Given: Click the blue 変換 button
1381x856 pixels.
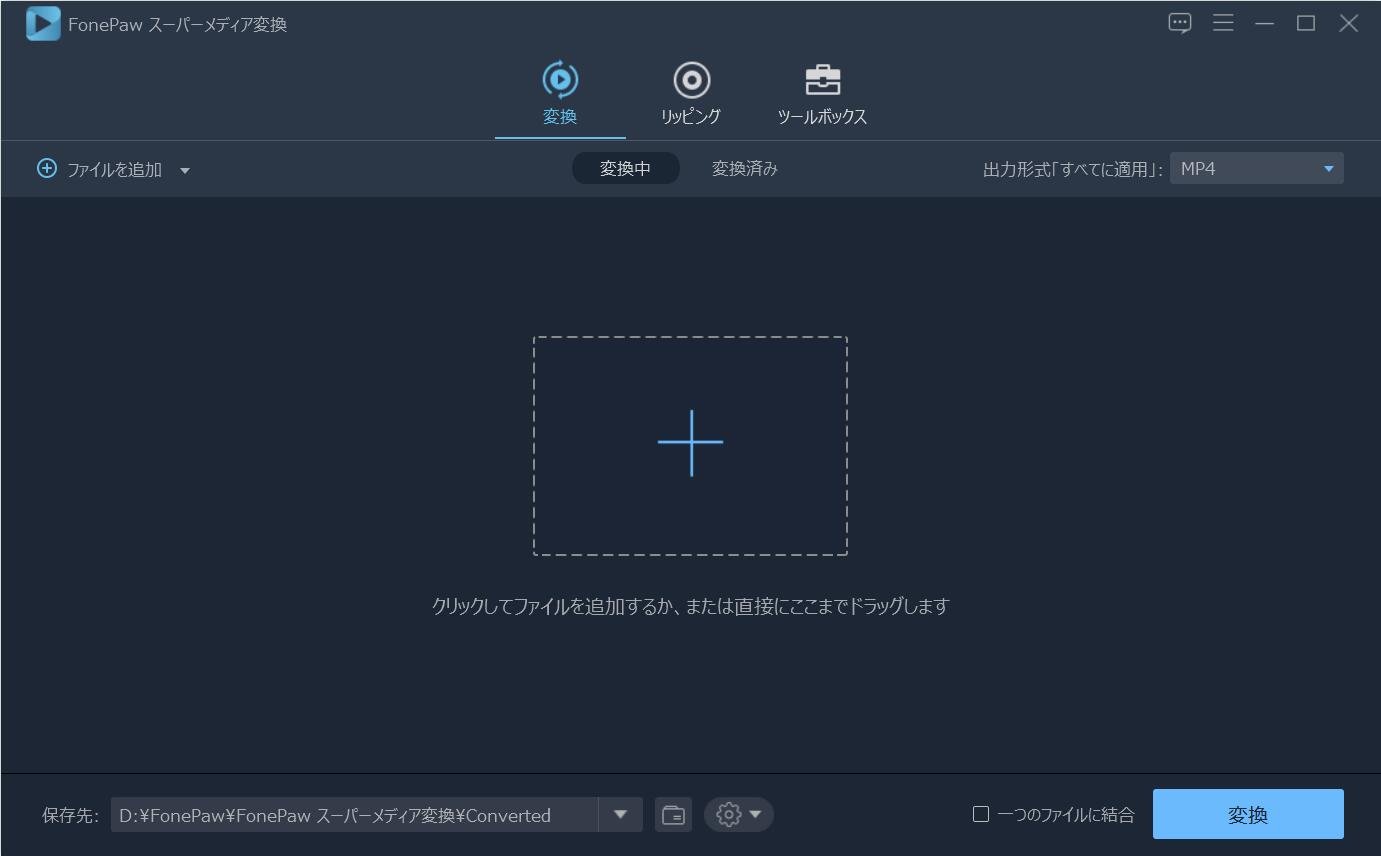Looking at the screenshot, I should (1248, 813).
